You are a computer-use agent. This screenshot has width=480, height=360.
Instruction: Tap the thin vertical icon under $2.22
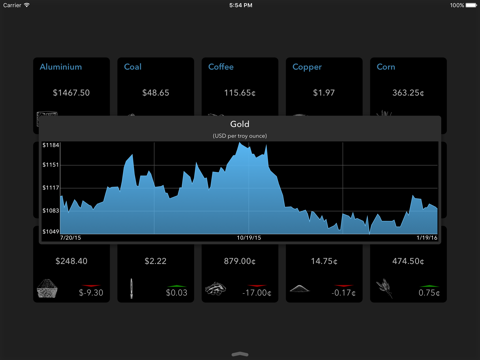click(x=131, y=288)
